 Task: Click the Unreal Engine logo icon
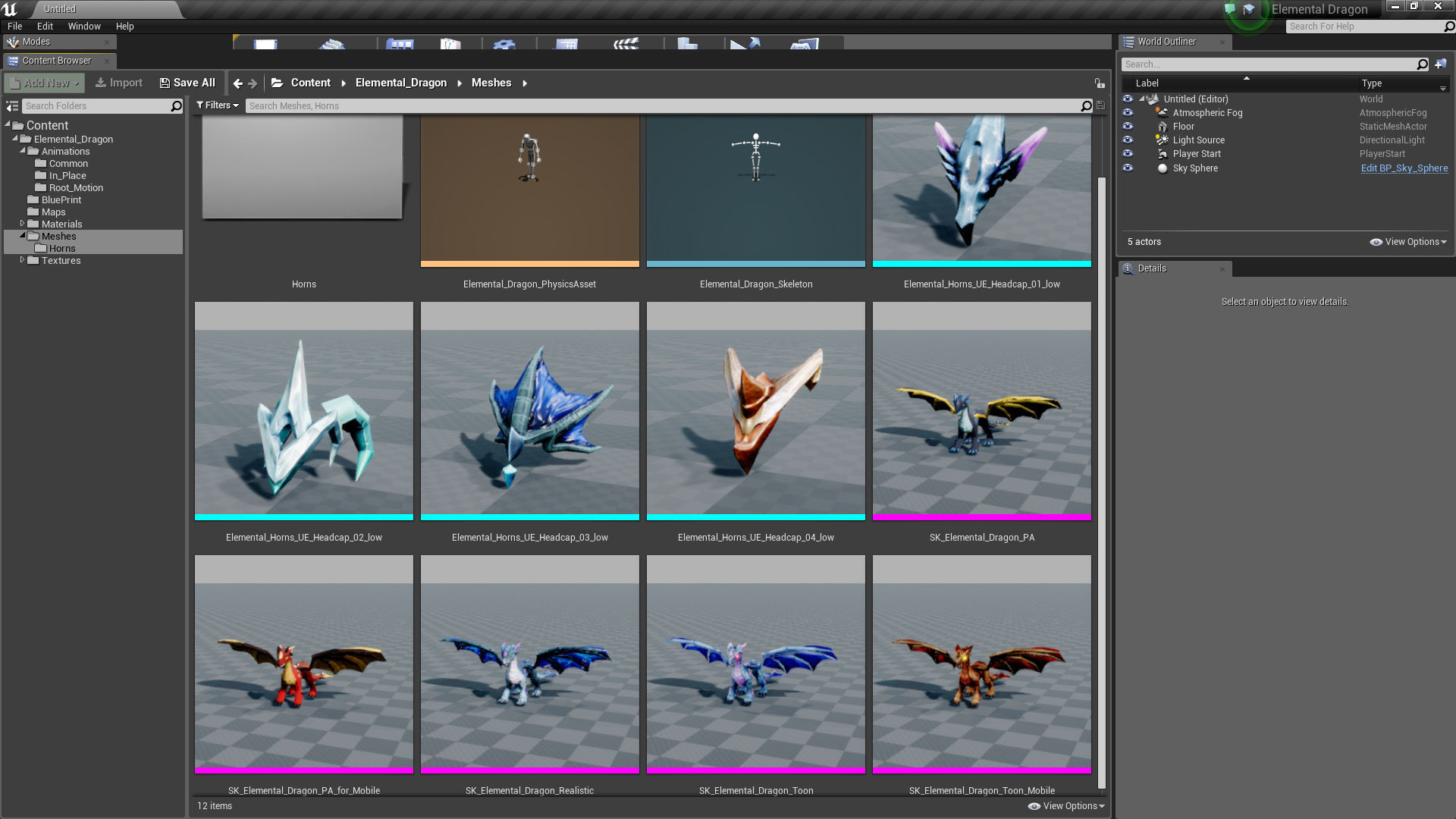pyautogui.click(x=10, y=9)
